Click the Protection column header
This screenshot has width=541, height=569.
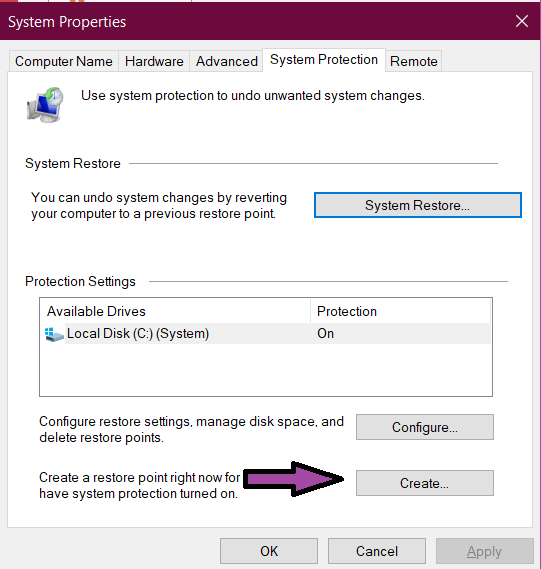401,311
